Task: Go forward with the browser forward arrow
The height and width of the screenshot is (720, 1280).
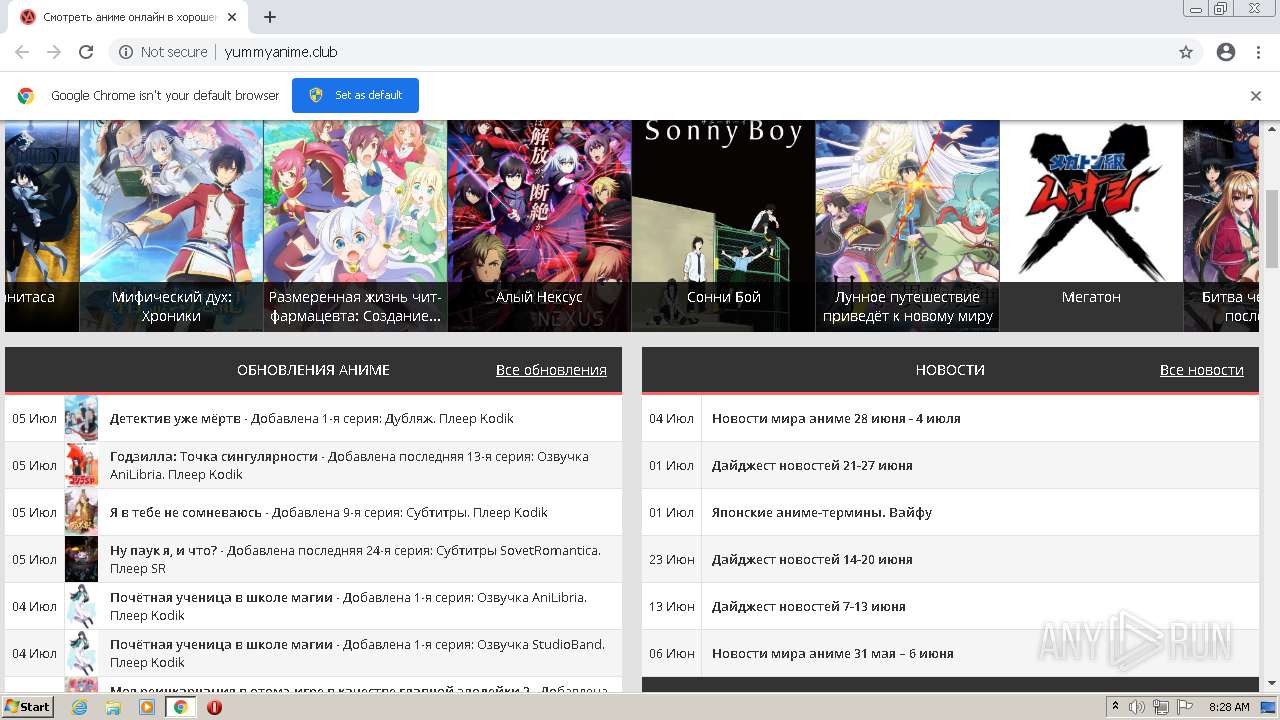Action: tap(54, 52)
